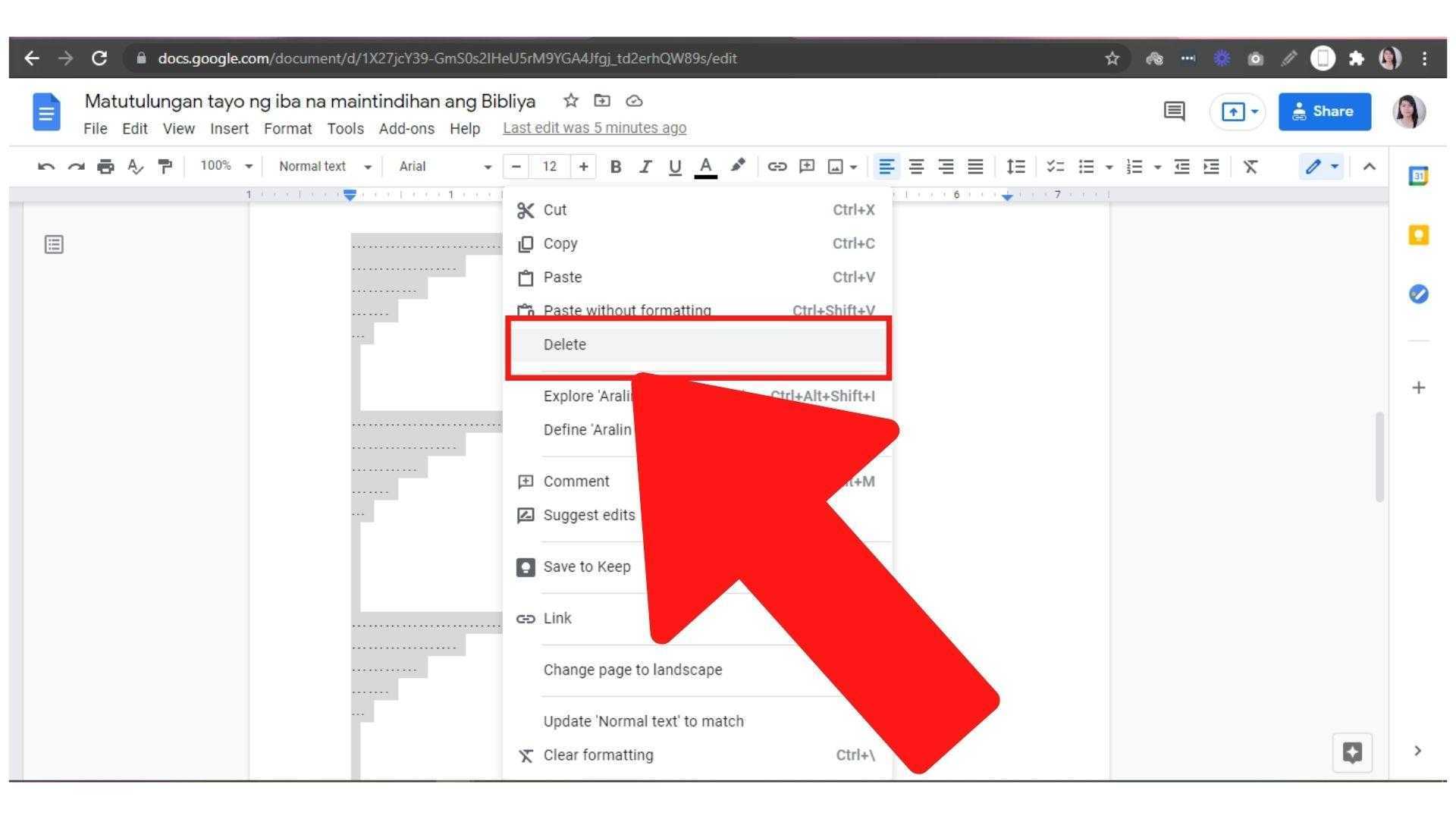Viewport: 1456px width, 819px height.
Task: Open Last edit was 5 minutes ago link
Action: tap(595, 128)
